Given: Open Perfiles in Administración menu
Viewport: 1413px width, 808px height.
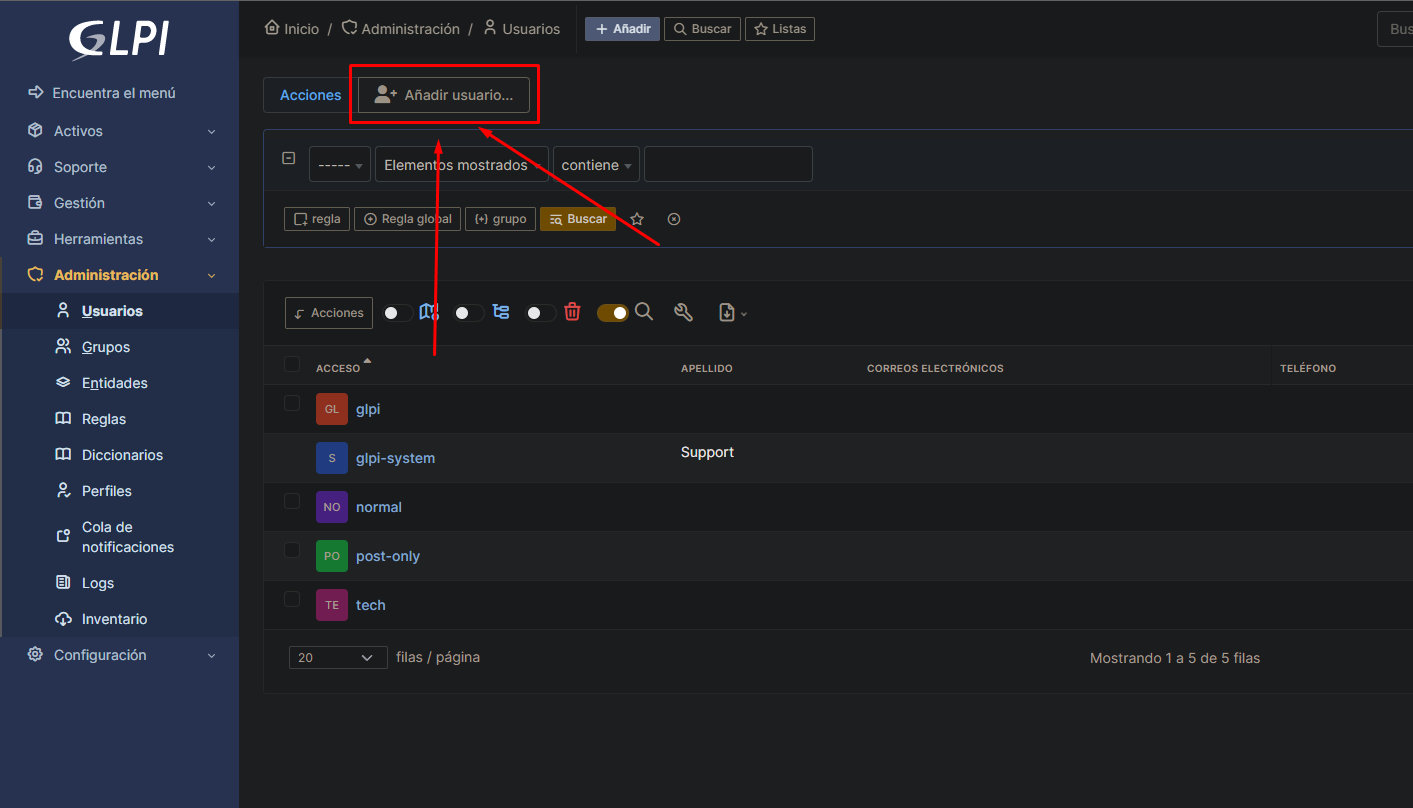Looking at the screenshot, I should coord(107,491).
